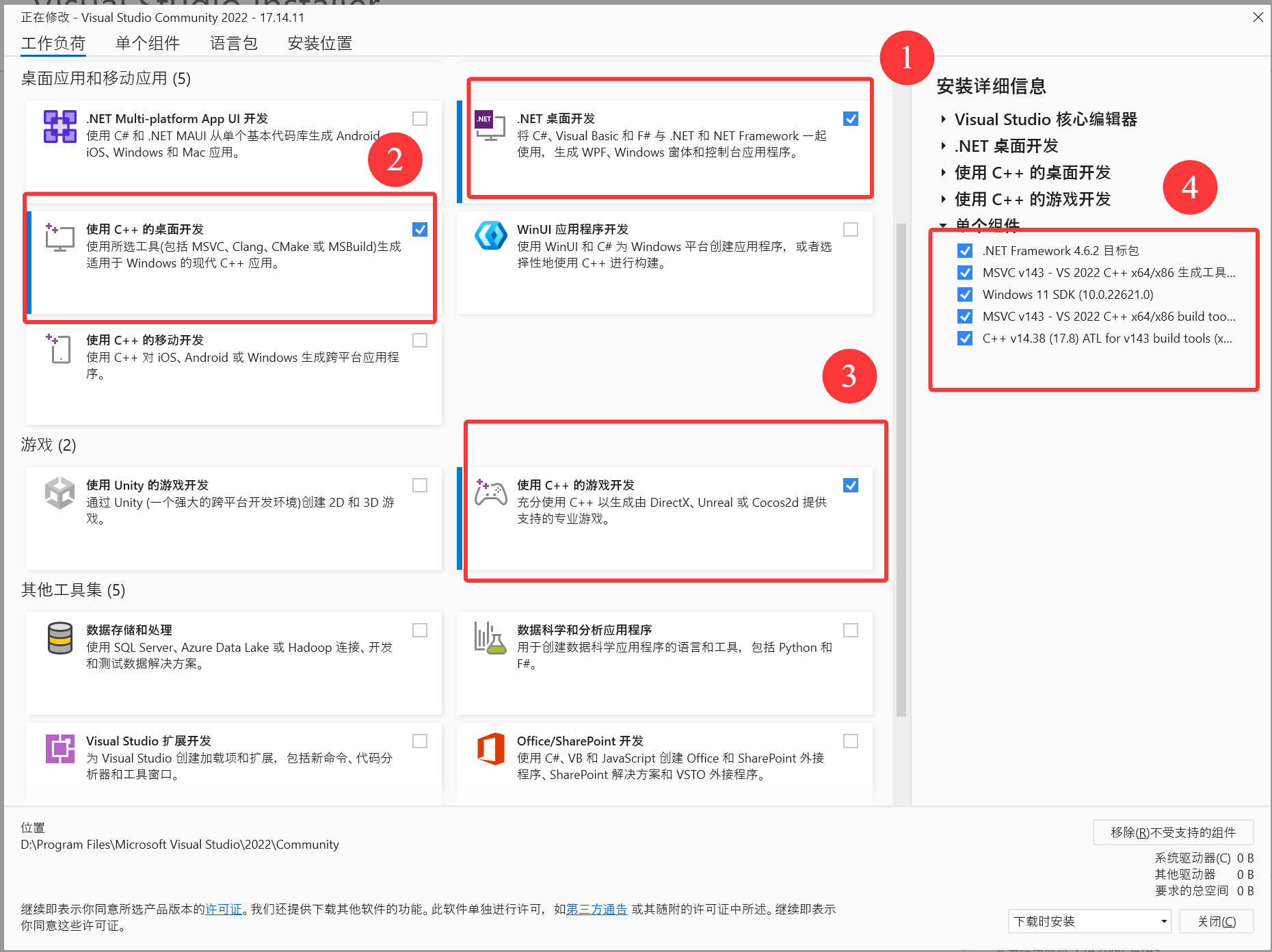Uncheck .NET 桌面开发 workload checkbox

[851, 119]
